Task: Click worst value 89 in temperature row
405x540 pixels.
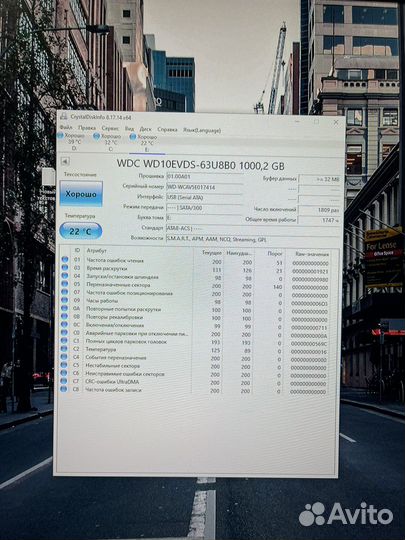Action: coord(247,351)
